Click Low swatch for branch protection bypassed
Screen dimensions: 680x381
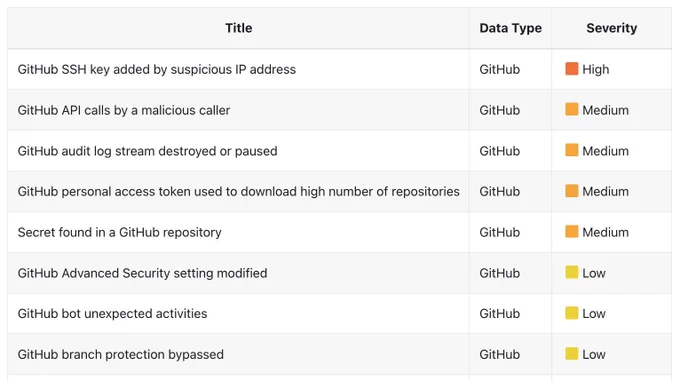(x=572, y=354)
